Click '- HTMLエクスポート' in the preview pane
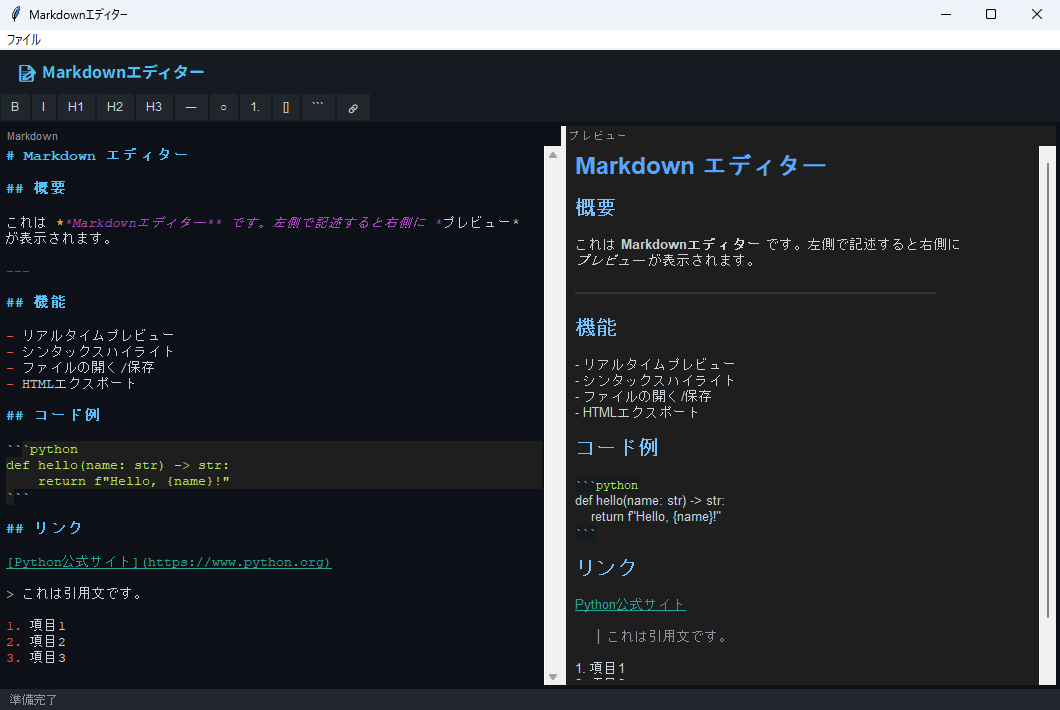 (x=637, y=412)
